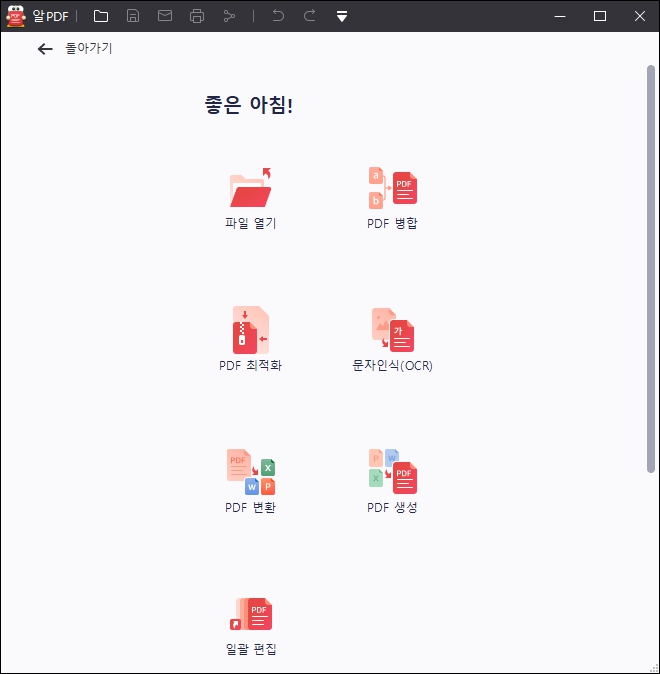Select the 문자인식(OCR) label
Viewport: 660px width, 674px height.
(x=392, y=365)
